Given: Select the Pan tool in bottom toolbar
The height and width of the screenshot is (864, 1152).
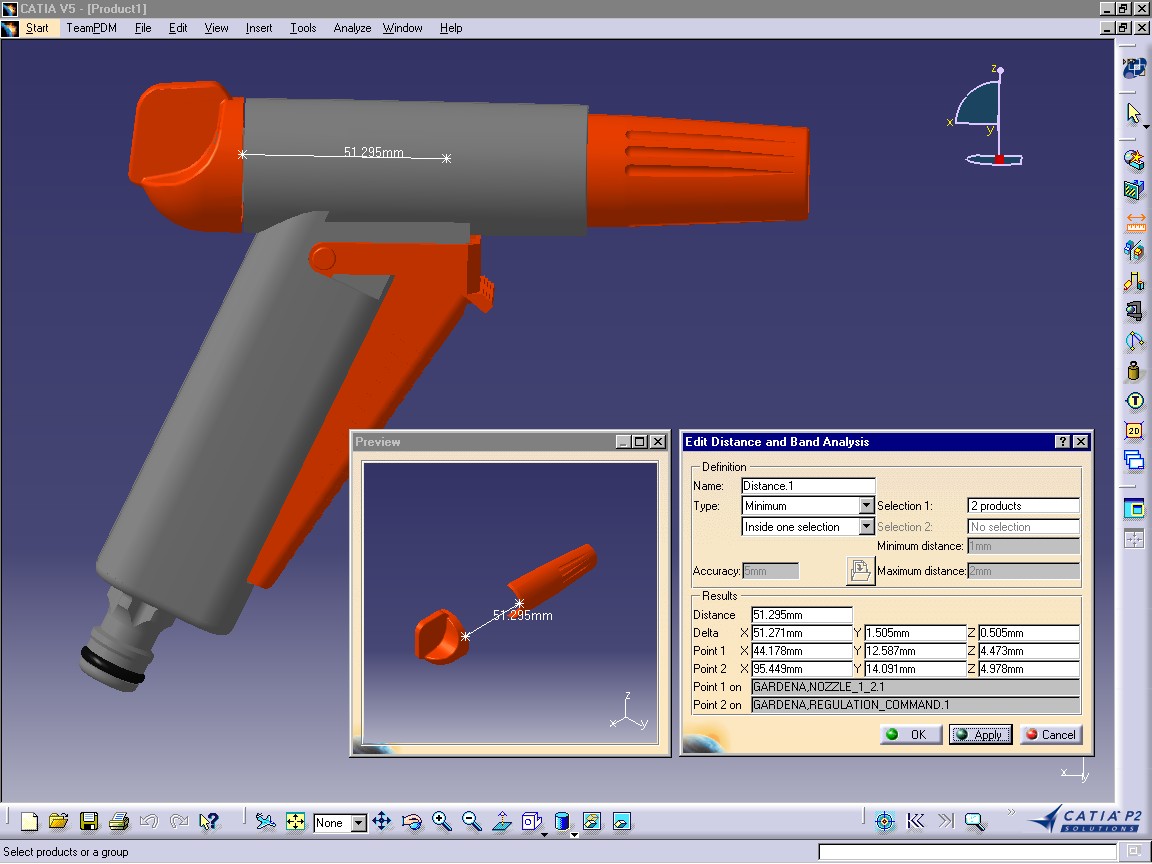Looking at the screenshot, I should 382,822.
